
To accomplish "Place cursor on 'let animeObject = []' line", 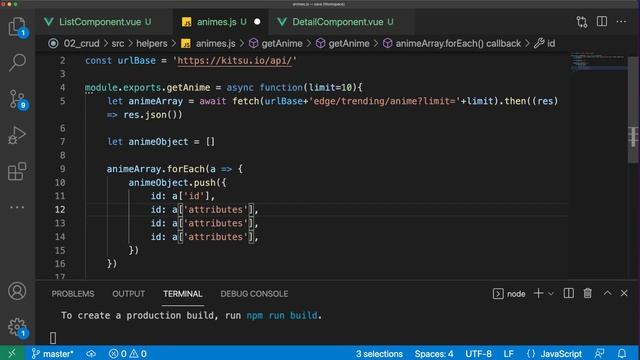I will click(x=160, y=142).
